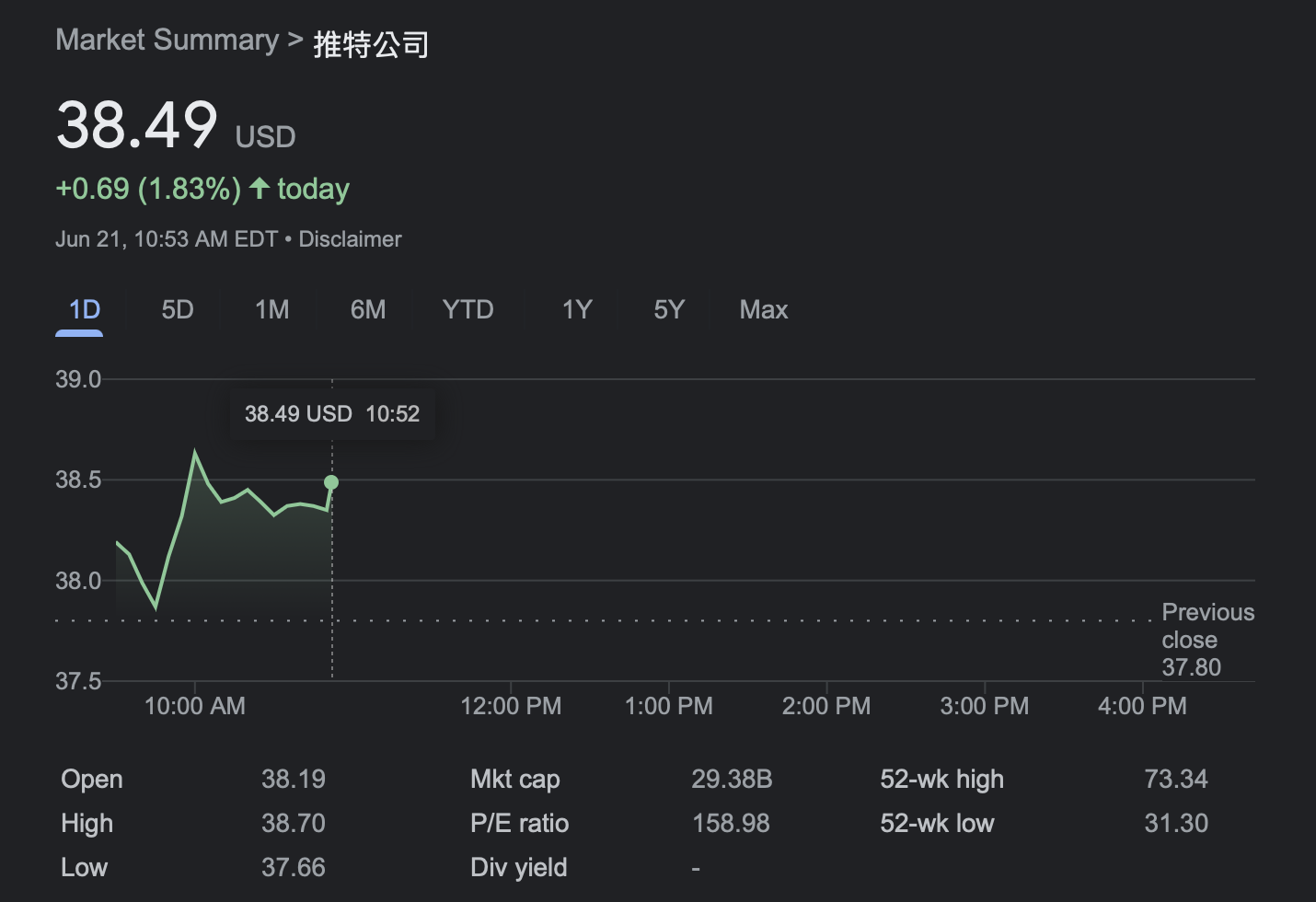Image resolution: width=1316 pixels, height=902 pixels.
Task: Click the 37.5 y-axis label
Action: [78, 681]
